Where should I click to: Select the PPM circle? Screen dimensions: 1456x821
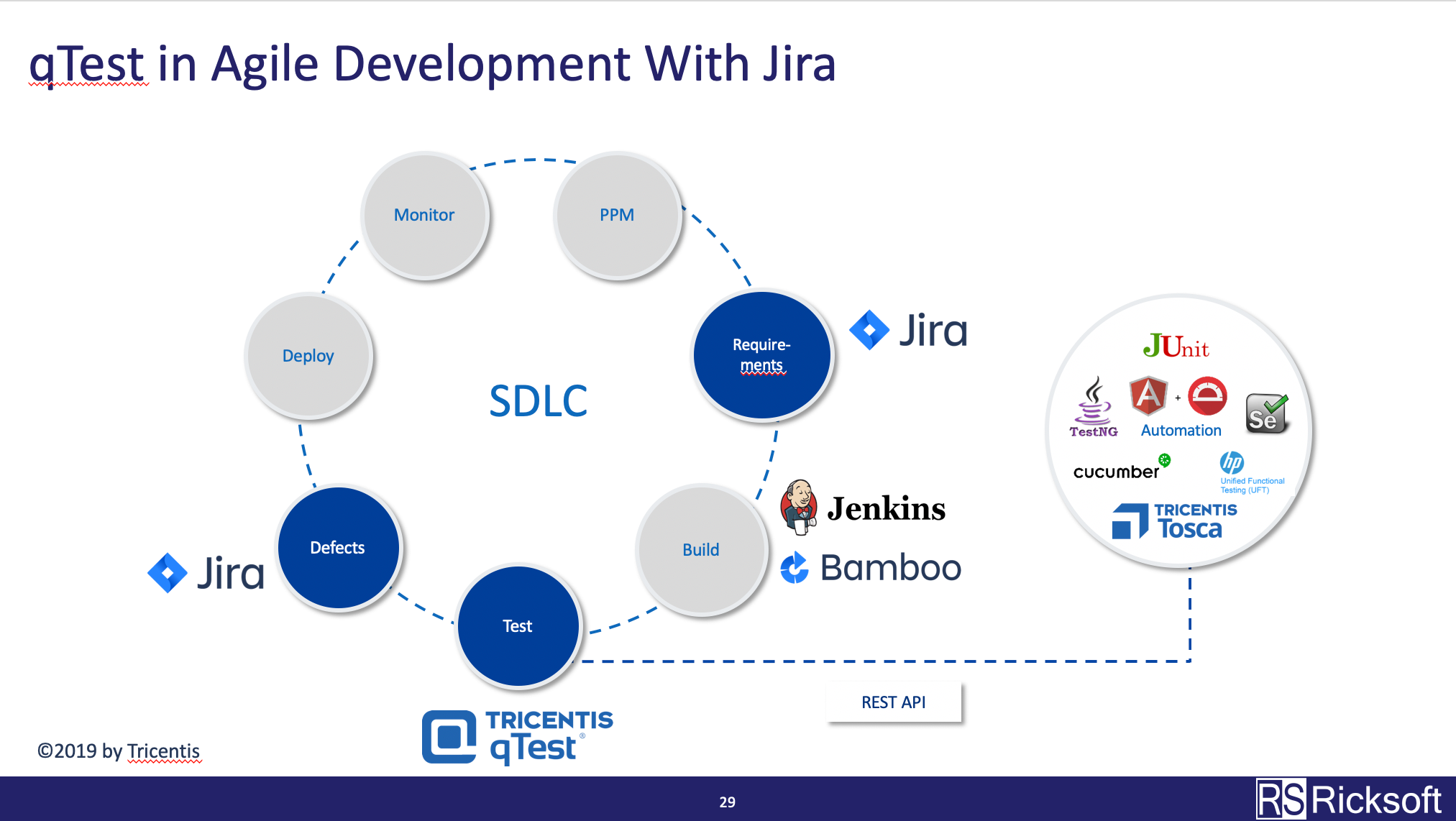[x=618, y=215]
